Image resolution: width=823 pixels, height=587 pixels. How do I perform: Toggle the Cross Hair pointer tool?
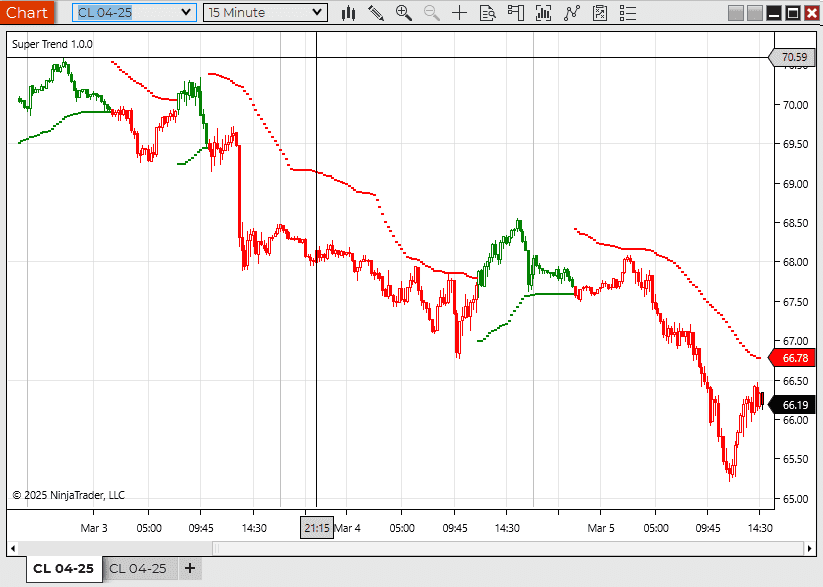(459, 13)
